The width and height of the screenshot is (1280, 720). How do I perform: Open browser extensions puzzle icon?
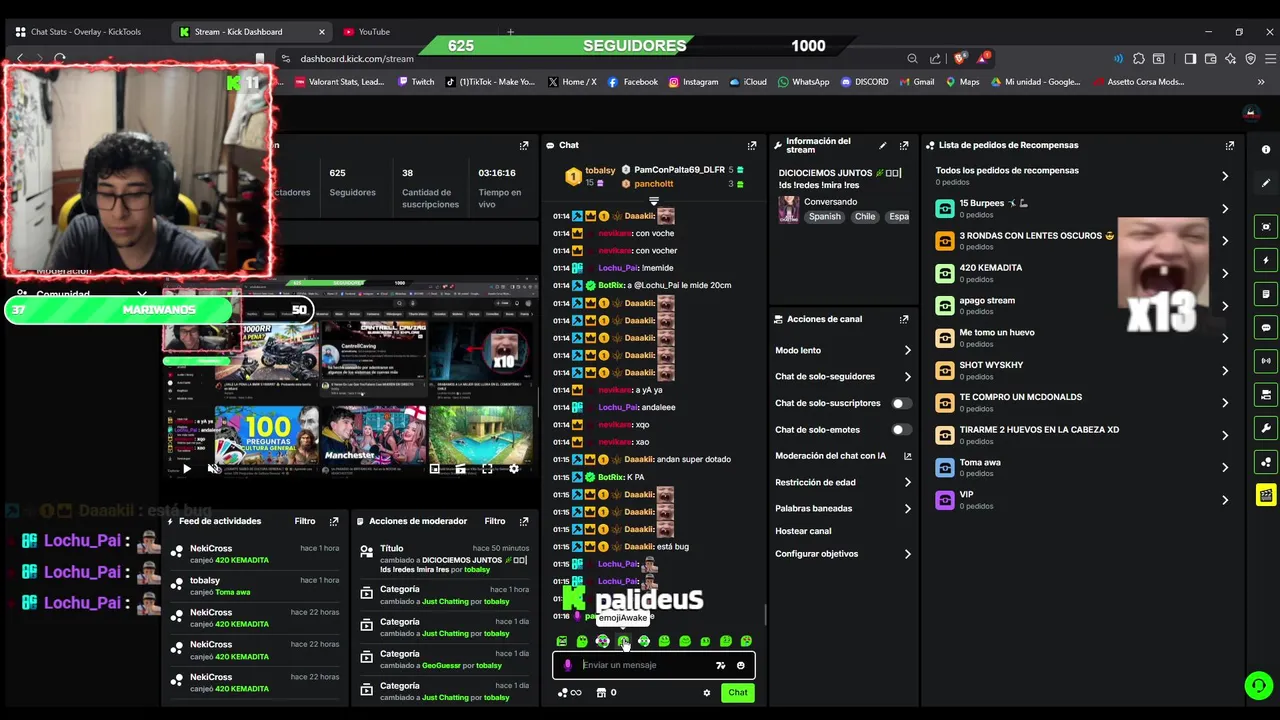point(1138,58)
